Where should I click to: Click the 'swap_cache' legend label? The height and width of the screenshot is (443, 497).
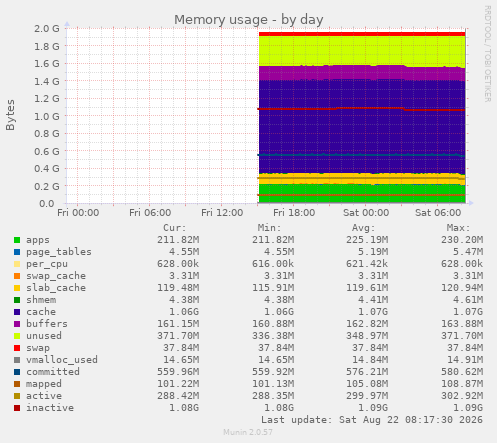click(x=56, y=276)
